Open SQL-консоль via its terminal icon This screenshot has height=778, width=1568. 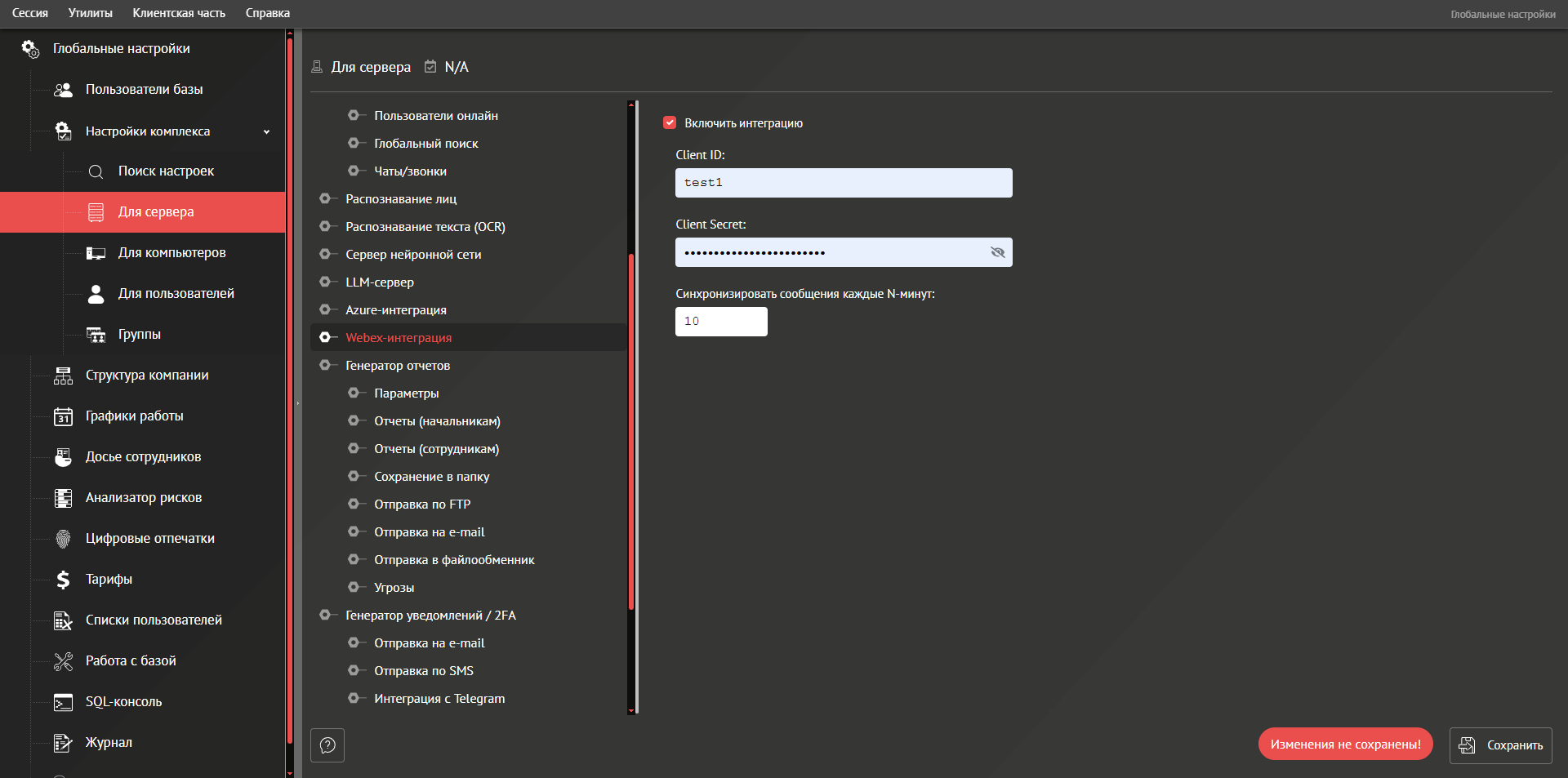63,702
